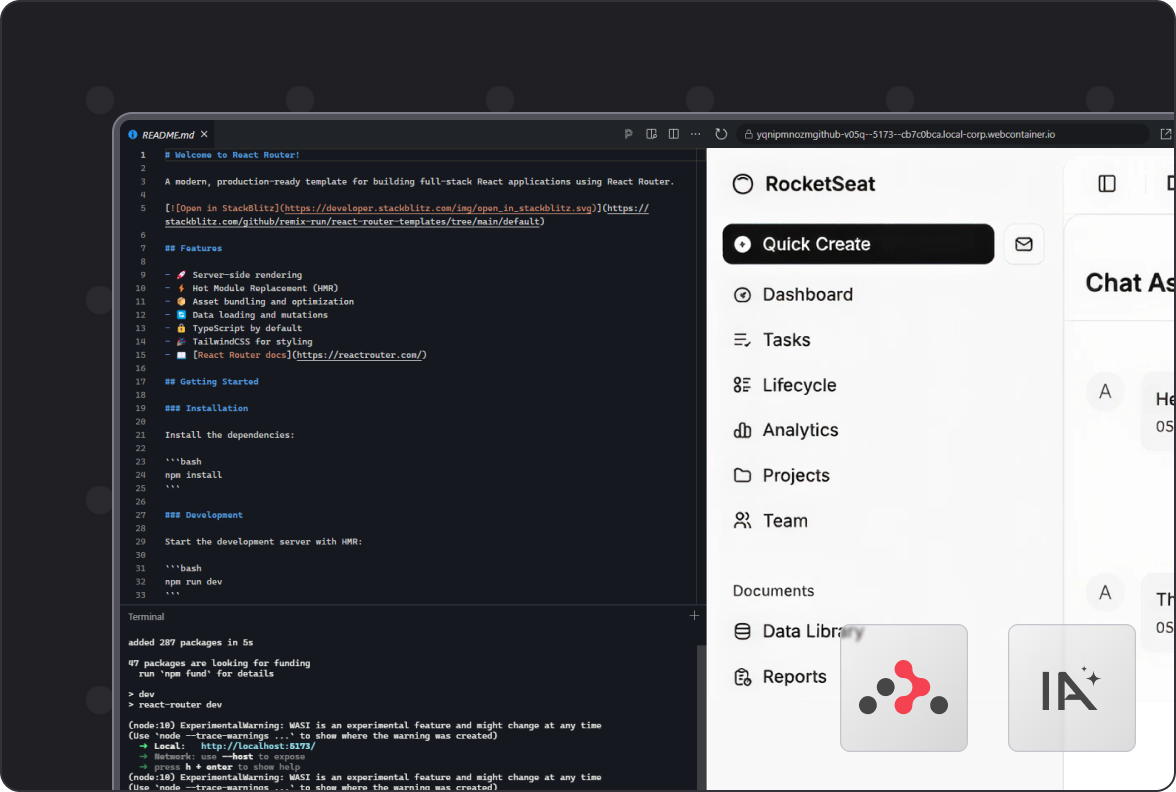
Task: Close the README.md editor tab
Action: [x=204, y=134]
